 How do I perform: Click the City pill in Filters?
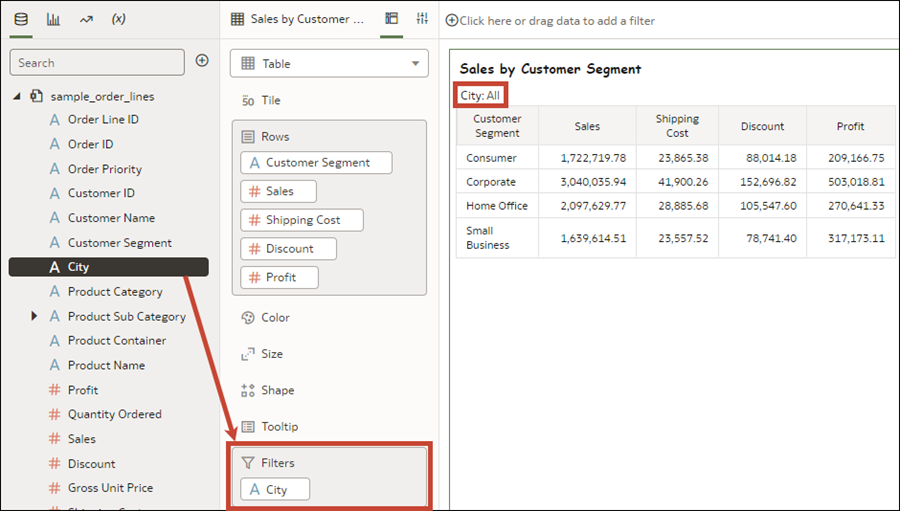(x=275, y=489)
